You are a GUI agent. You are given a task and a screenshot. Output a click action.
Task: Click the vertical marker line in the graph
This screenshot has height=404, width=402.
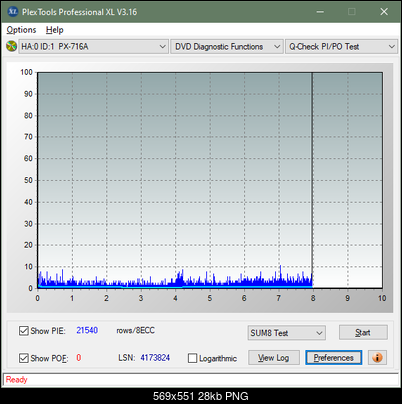coord(312,180)
